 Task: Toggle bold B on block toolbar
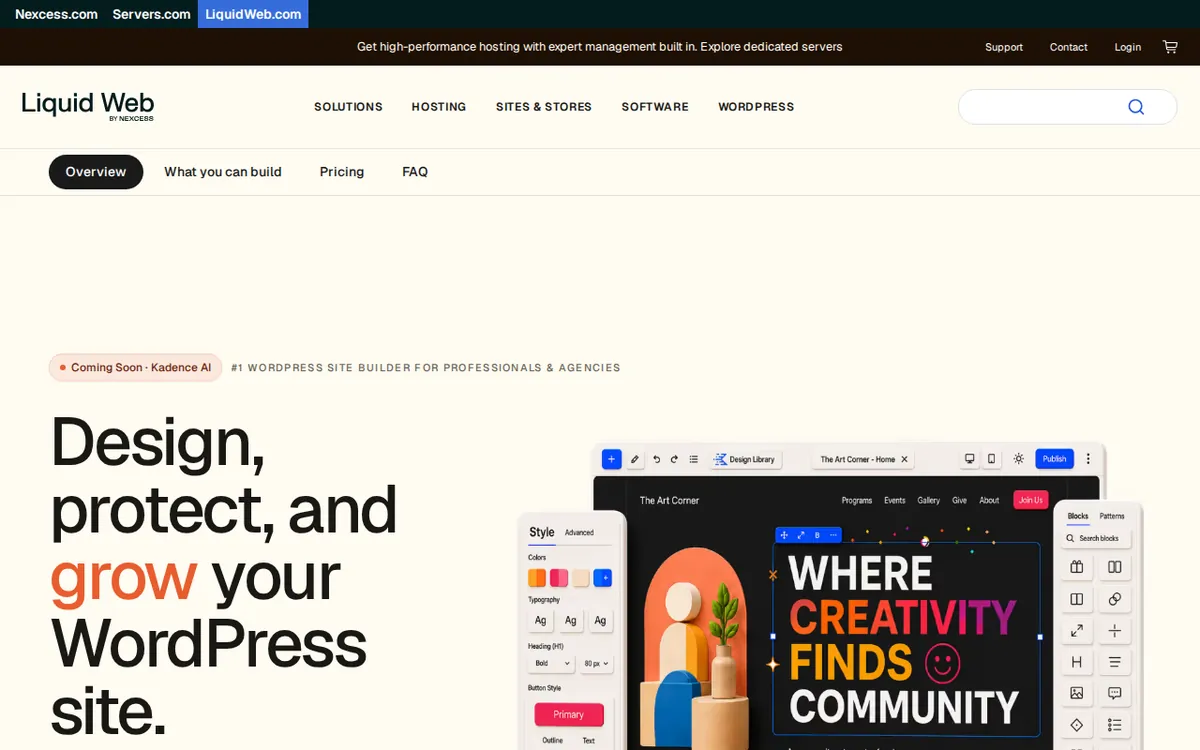817,535
